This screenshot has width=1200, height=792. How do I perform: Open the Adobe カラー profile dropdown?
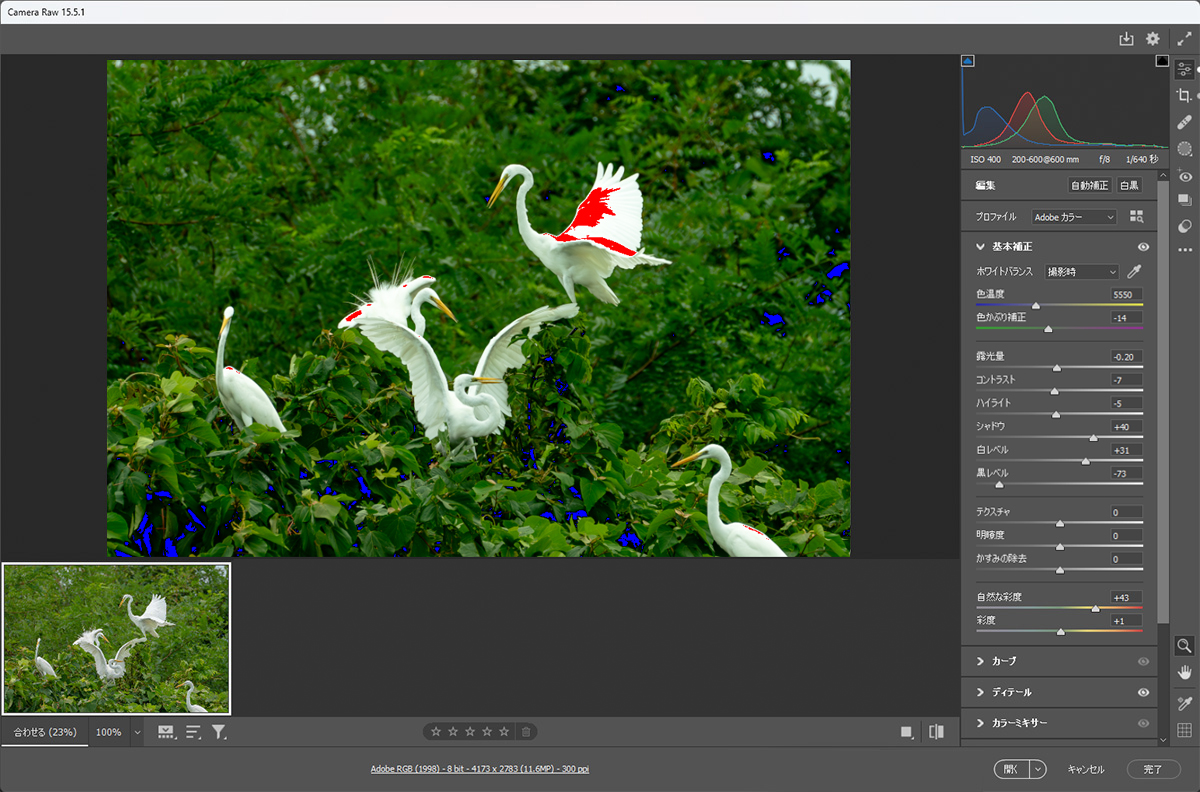pos(1074,217)
